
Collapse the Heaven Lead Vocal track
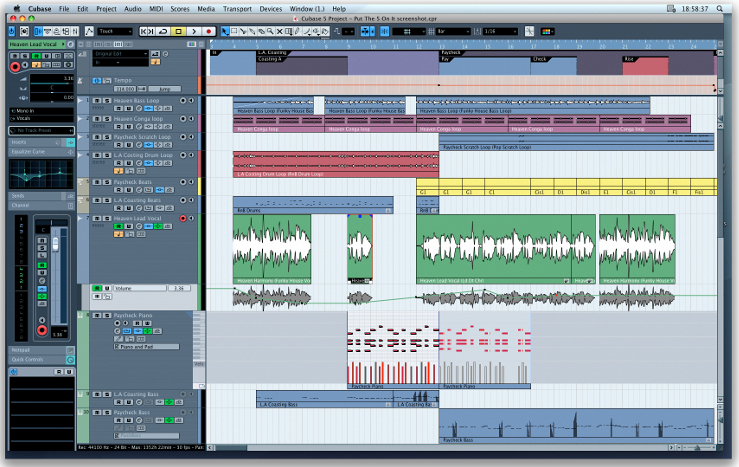pos(80,219)
